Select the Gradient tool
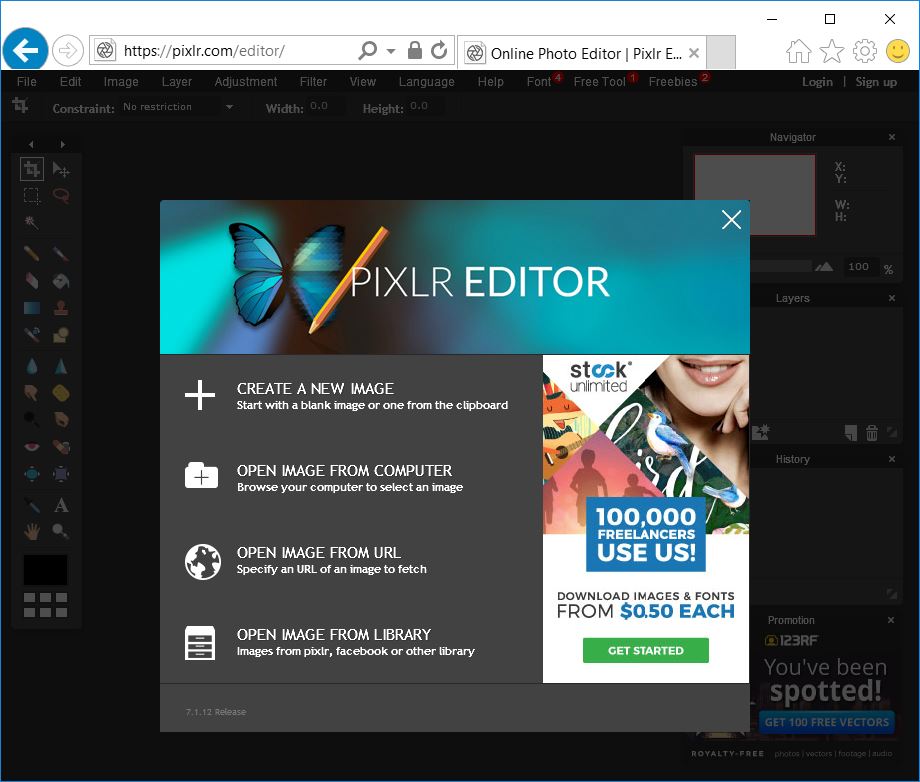This screenshot has width=920, height=782. click(32, 308)
